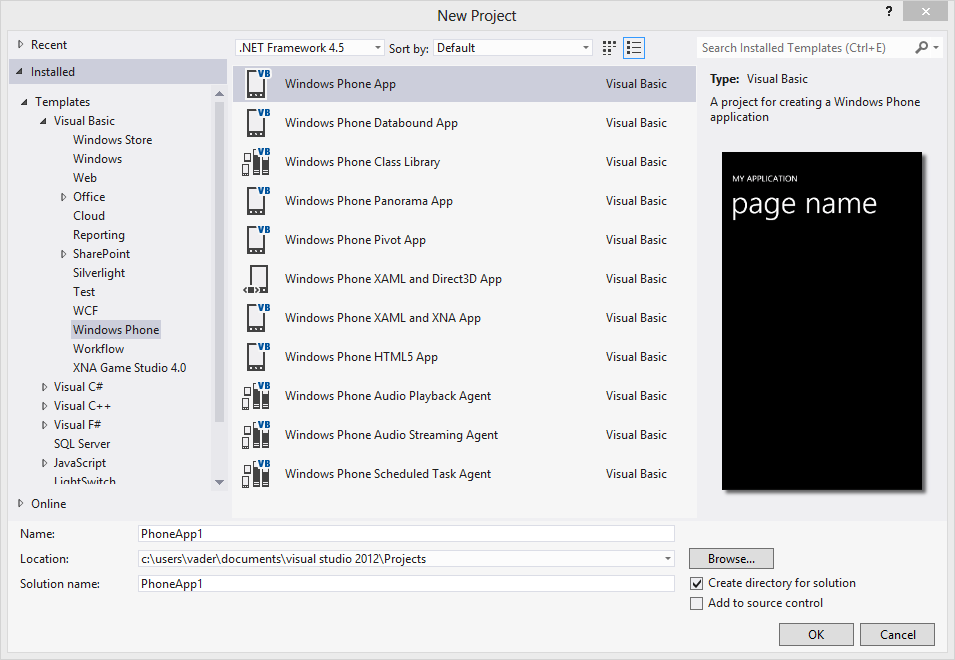Click the search magnifier icon
Image resolution: width=955 pixels, height=660 pixels.
(x=922, y=47)
